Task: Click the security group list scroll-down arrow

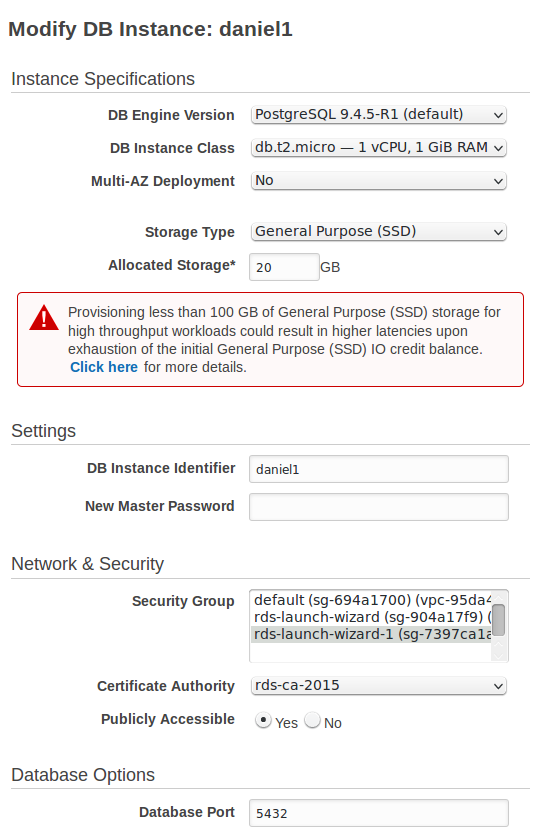Action: (x=498, y=656)
